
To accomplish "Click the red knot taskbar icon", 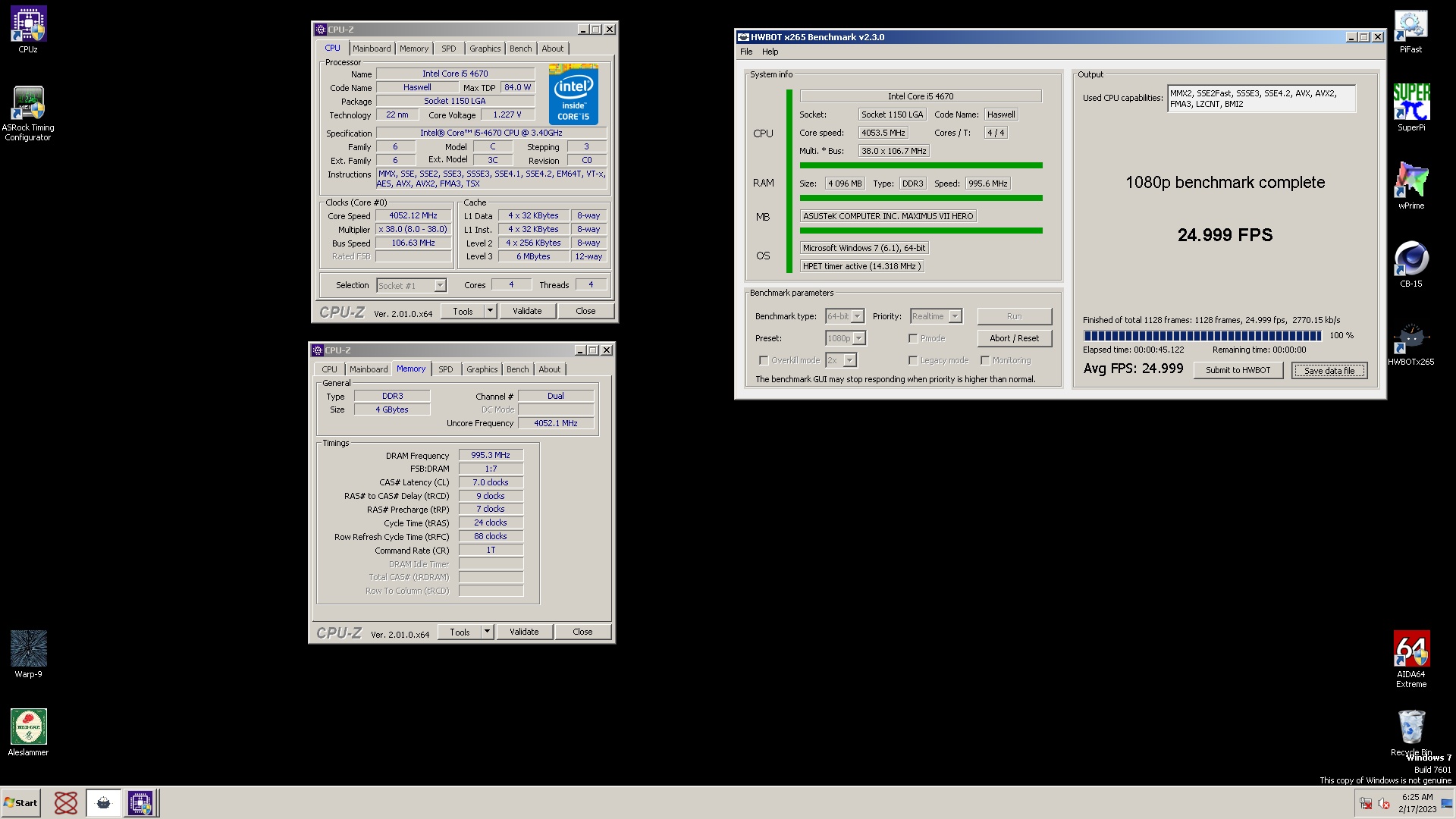I will click(x=66, y=803).
